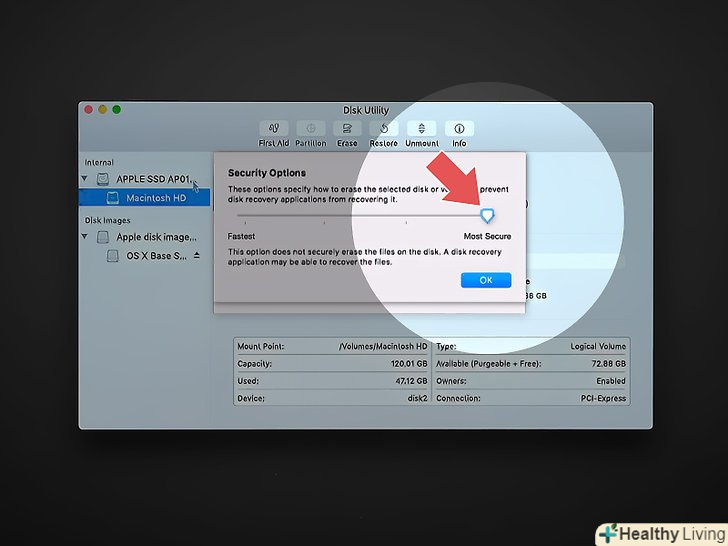Click the Disk Images sidebar section header

point(107,221)
